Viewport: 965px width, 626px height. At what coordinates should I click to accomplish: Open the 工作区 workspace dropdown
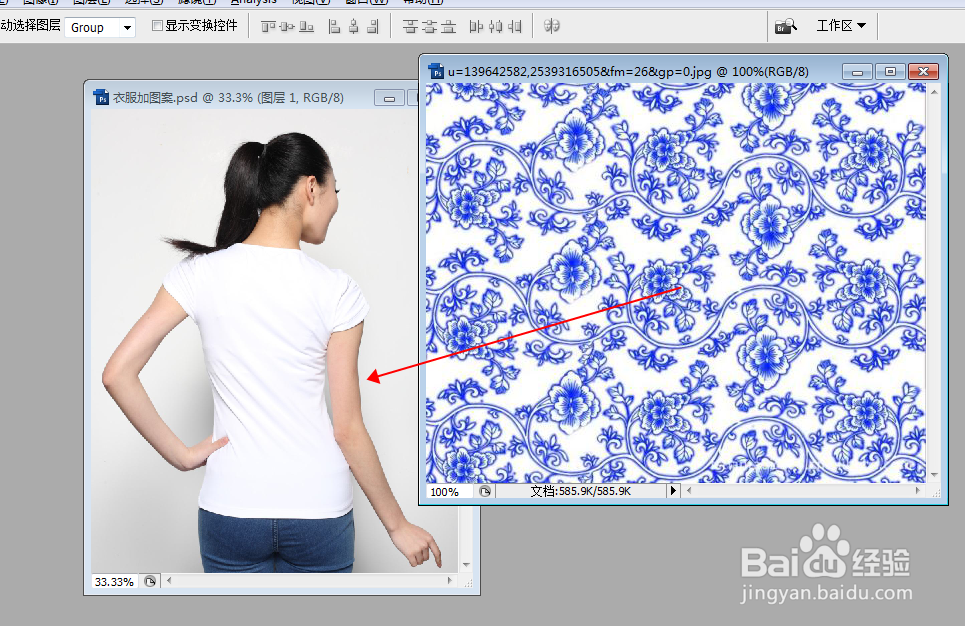tap(841, 26)
